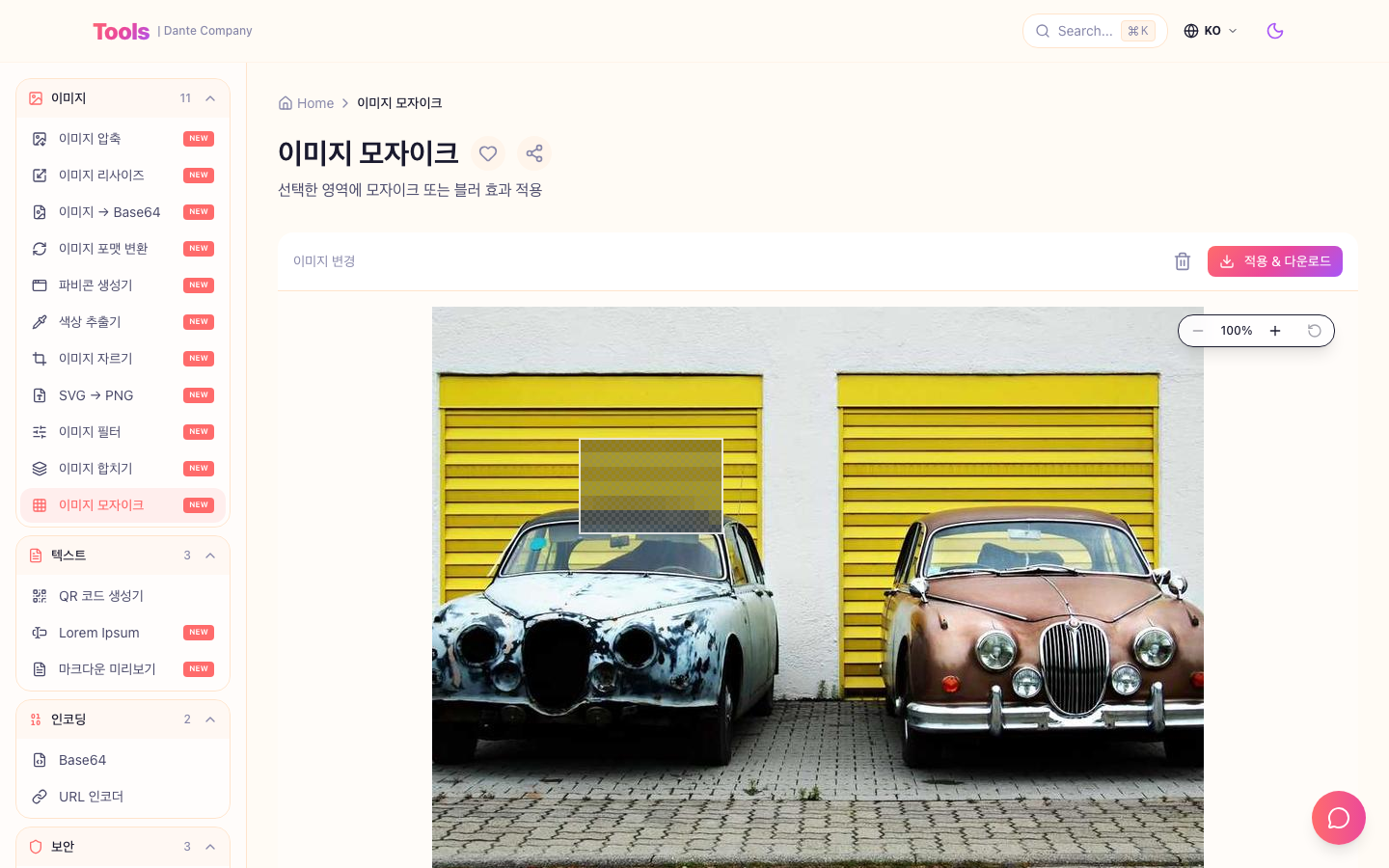Open the chat bubble widget
The image size is (1389, 868).
(x=1339, y=818)
